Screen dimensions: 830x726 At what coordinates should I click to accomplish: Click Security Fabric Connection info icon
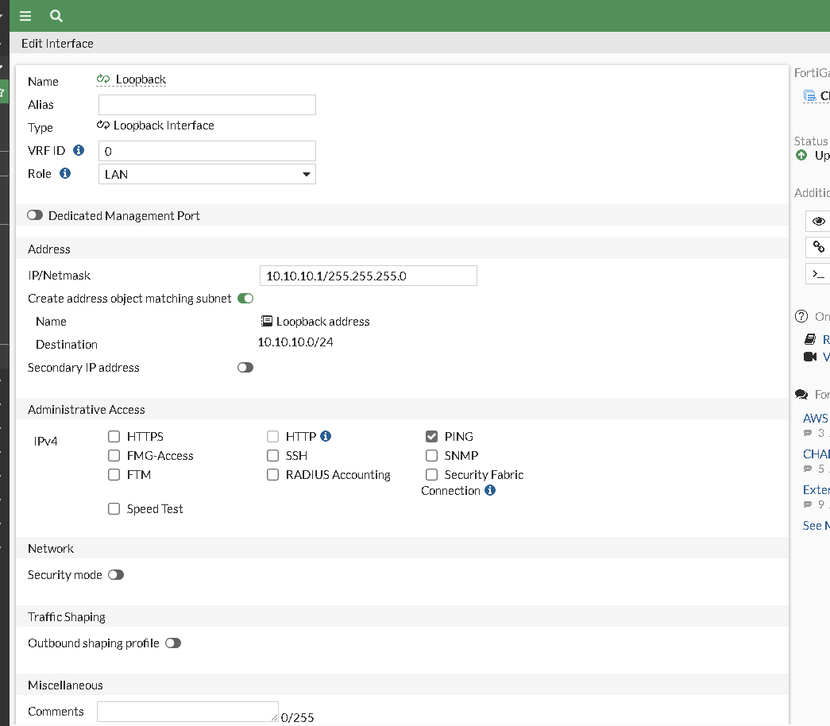[490, 490]
